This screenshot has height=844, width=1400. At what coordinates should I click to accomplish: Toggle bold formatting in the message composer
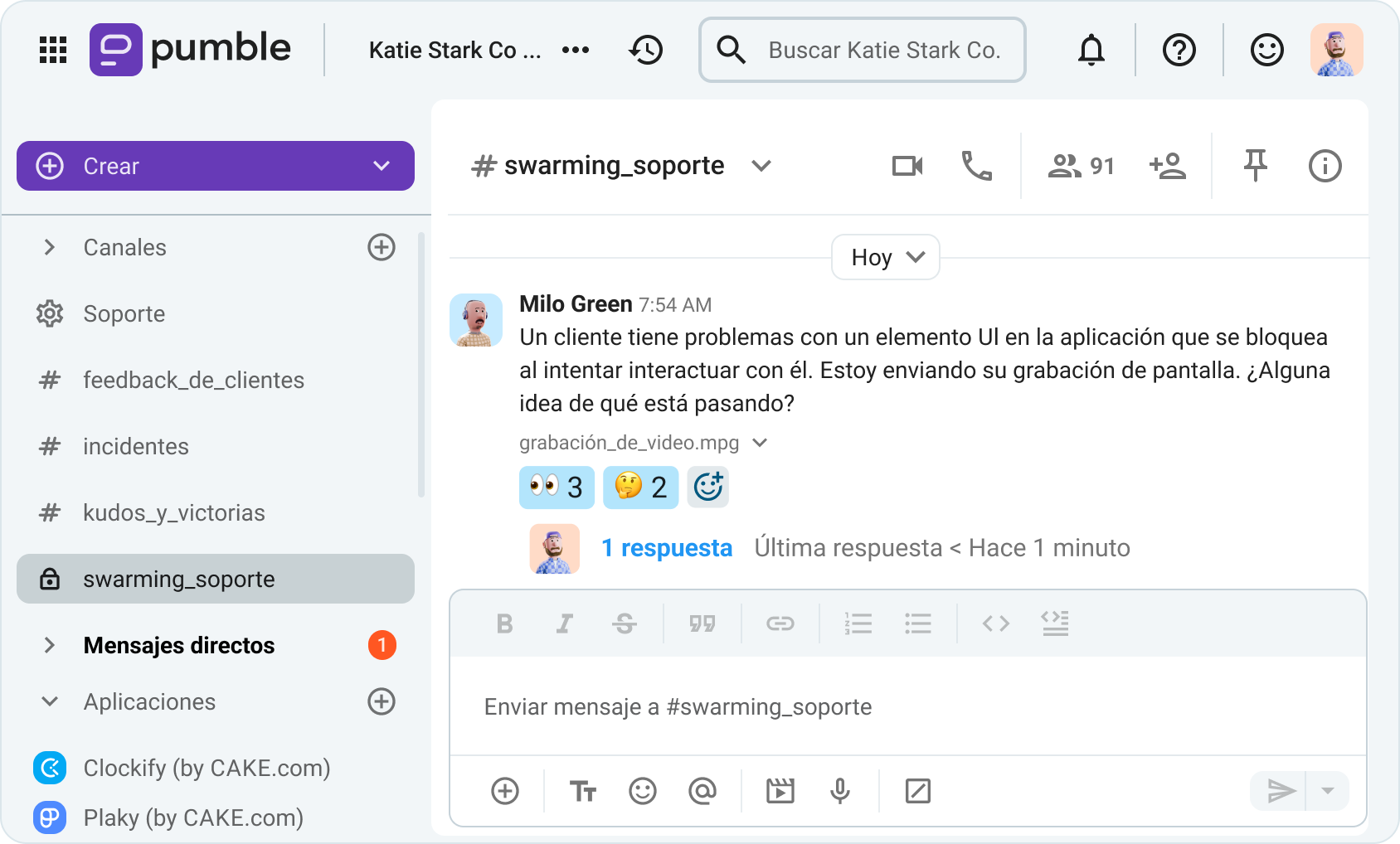pyautogui.click(x=504, y=623)
